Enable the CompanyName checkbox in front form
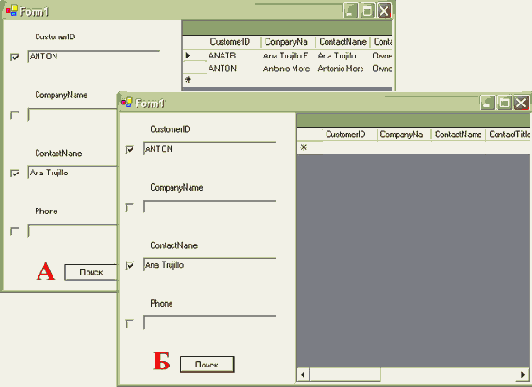The height and width of the screenshot is (387, 532). point(130,207)
